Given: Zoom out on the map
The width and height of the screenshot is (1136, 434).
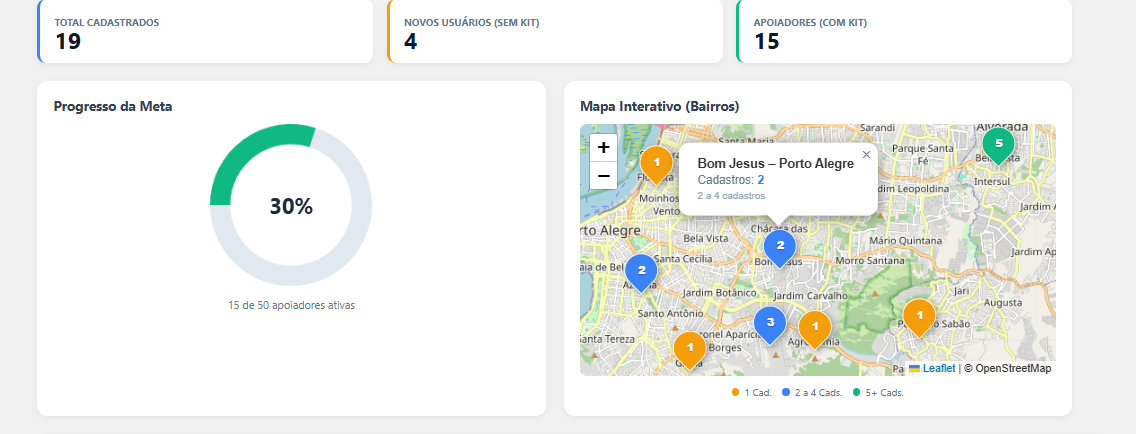Looking at the screenshot, I should 604,175.
